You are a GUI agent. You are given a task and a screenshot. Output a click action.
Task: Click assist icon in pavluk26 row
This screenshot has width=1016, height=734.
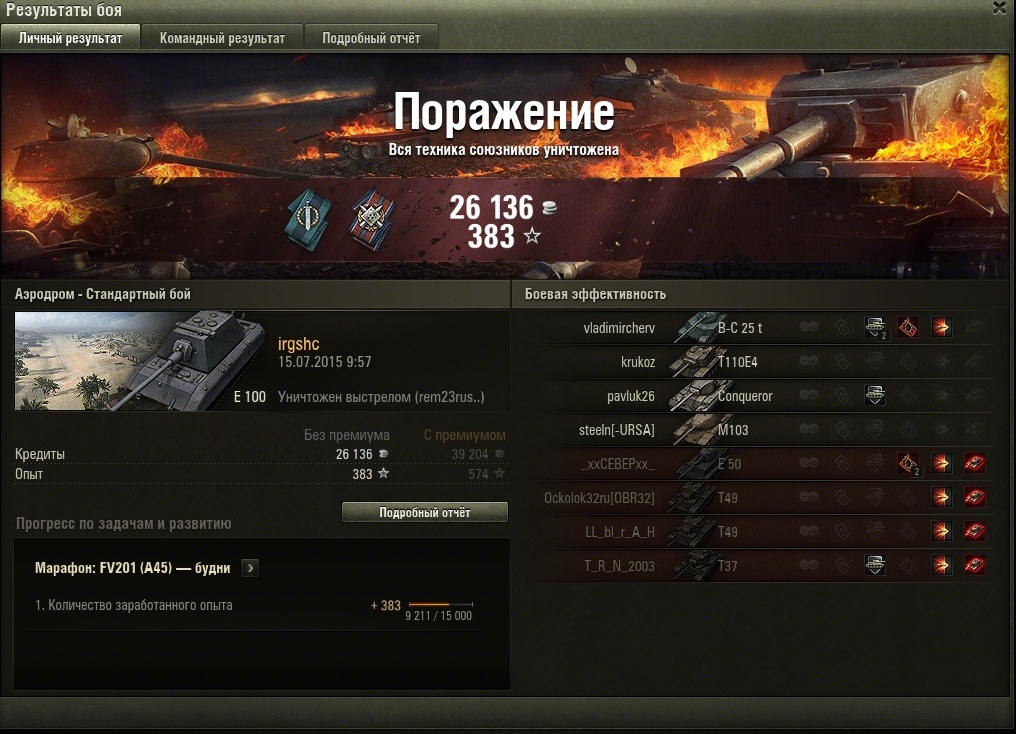(875, 395)
